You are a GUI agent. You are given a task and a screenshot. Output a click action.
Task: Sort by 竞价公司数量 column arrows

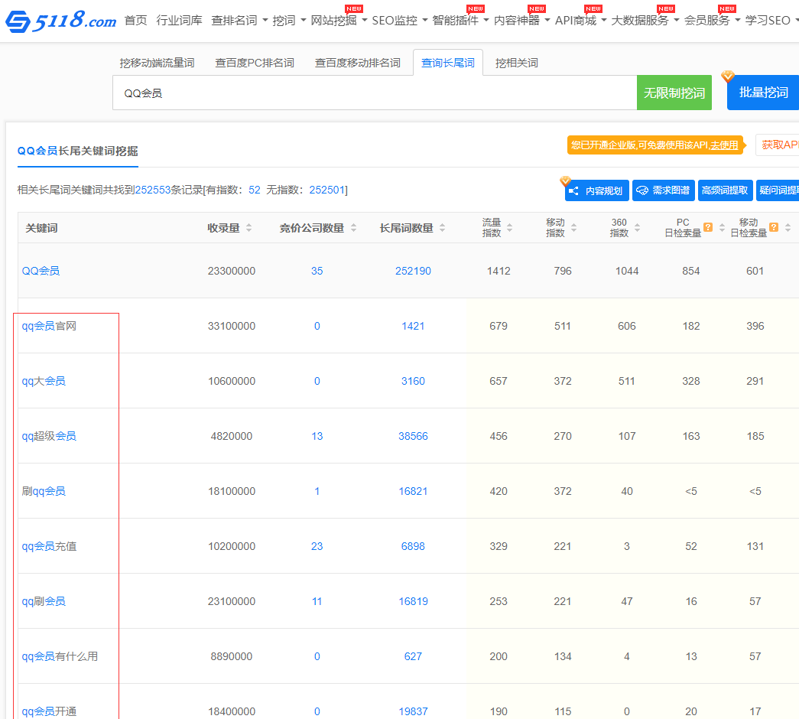point(354,228)
